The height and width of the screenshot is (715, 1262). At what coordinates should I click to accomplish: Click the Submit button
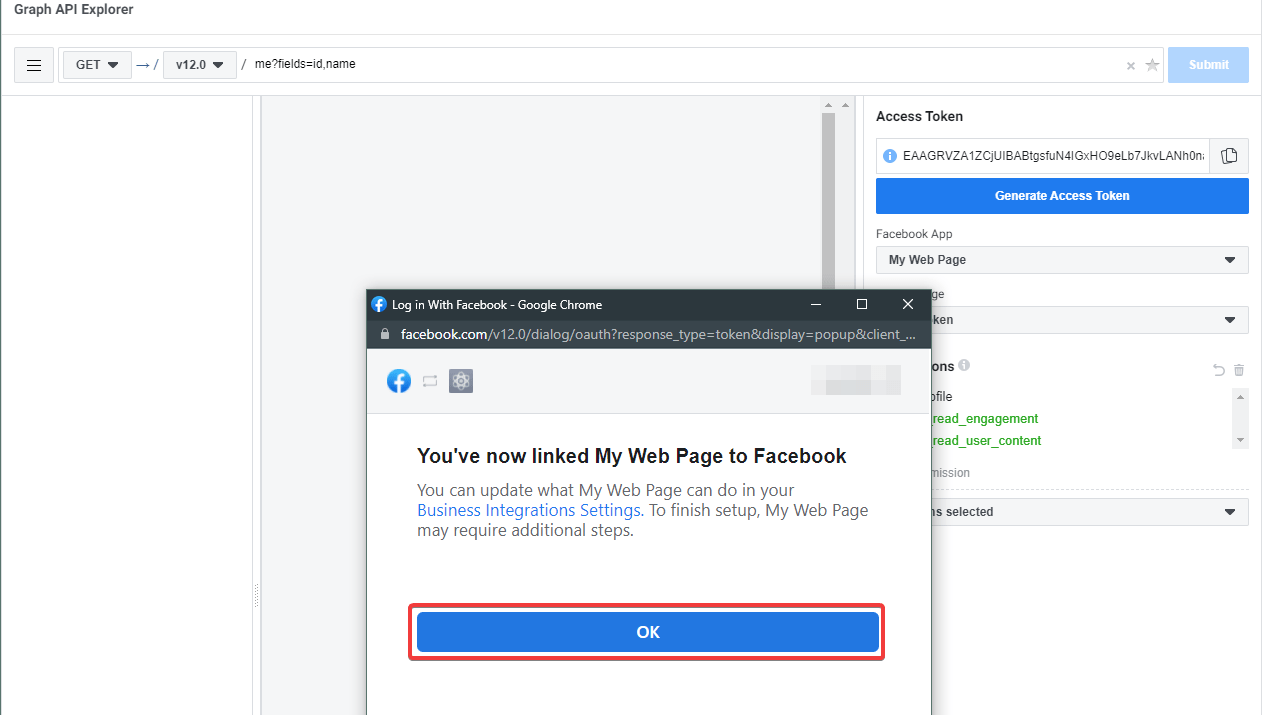point(1208,65)
